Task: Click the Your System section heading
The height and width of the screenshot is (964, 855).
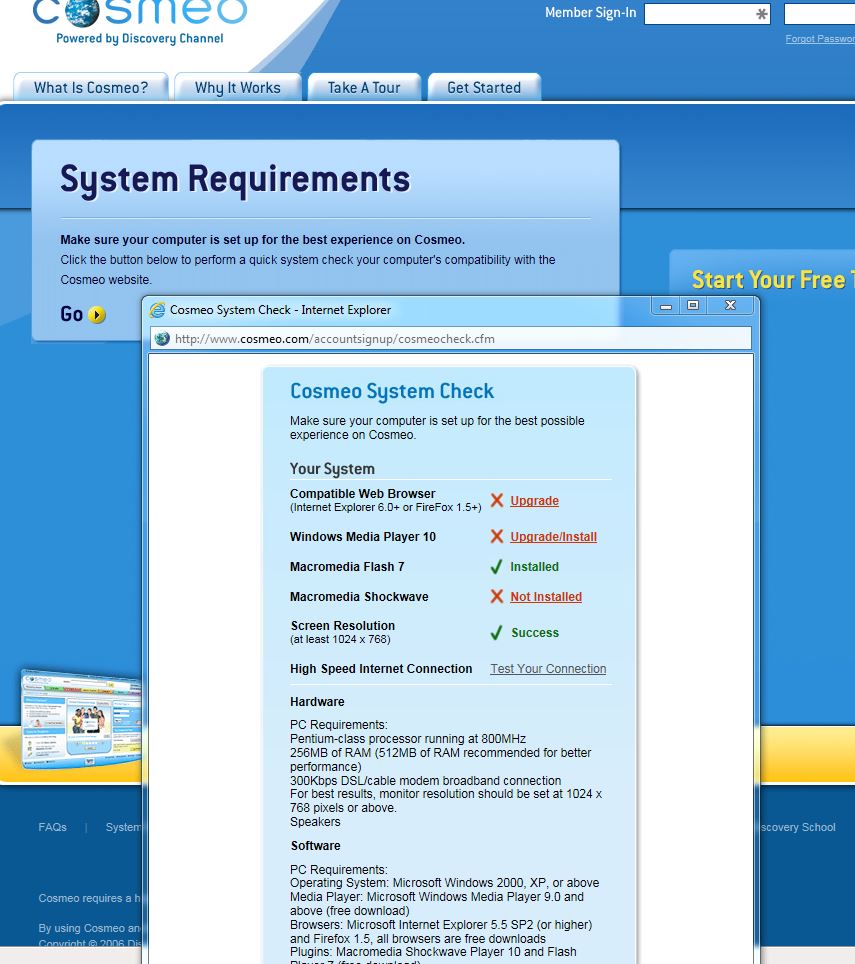Action: [x=332, y=469]
